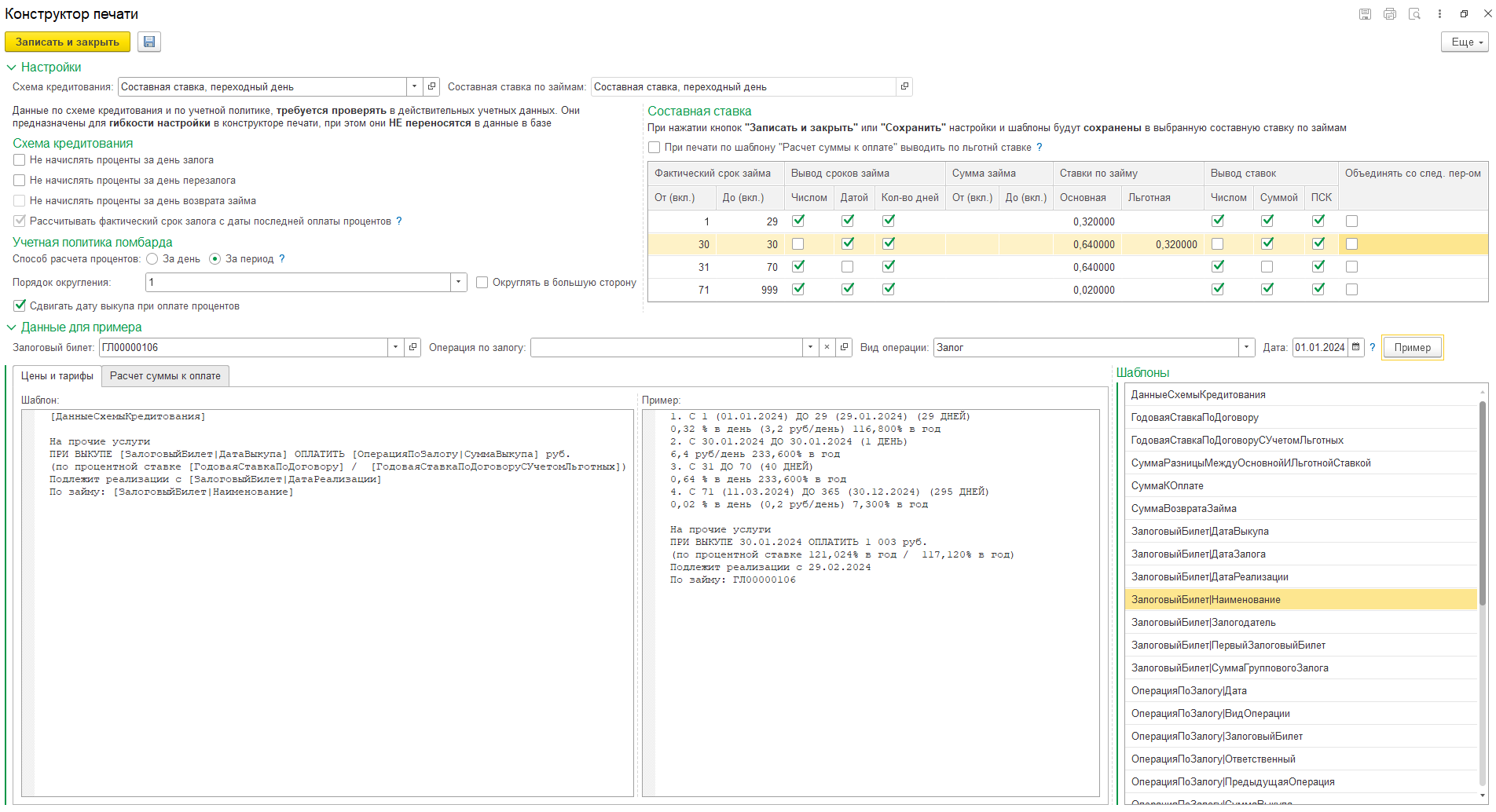Click Фактический срок займа column header
The image size is (1496, 812).
coord(716,174)
